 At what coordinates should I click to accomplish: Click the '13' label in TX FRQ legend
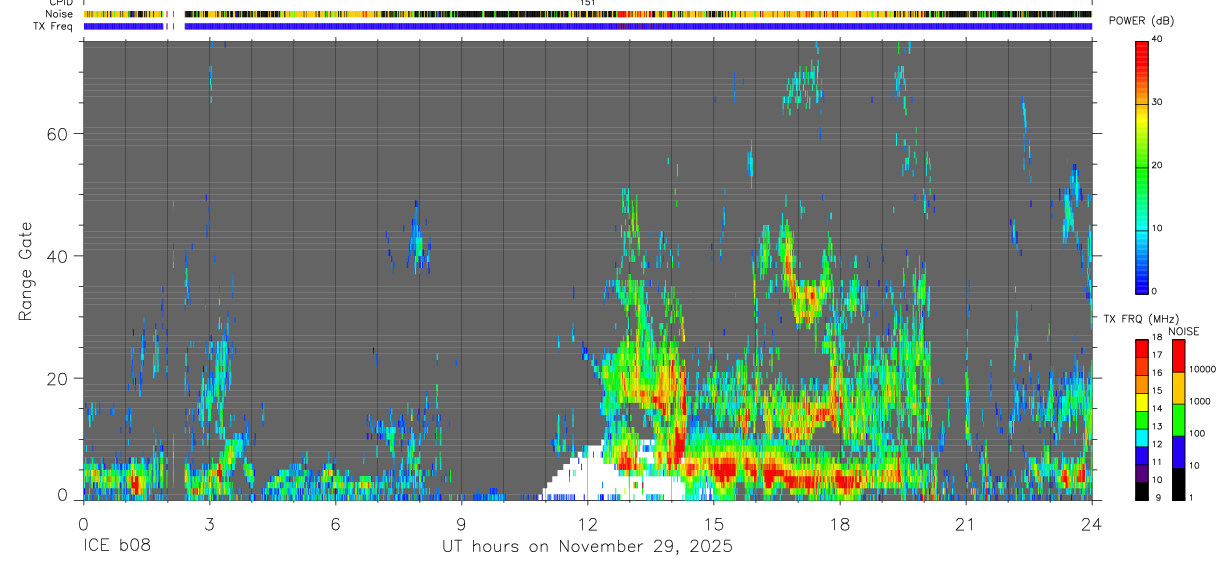(1158, 426)
